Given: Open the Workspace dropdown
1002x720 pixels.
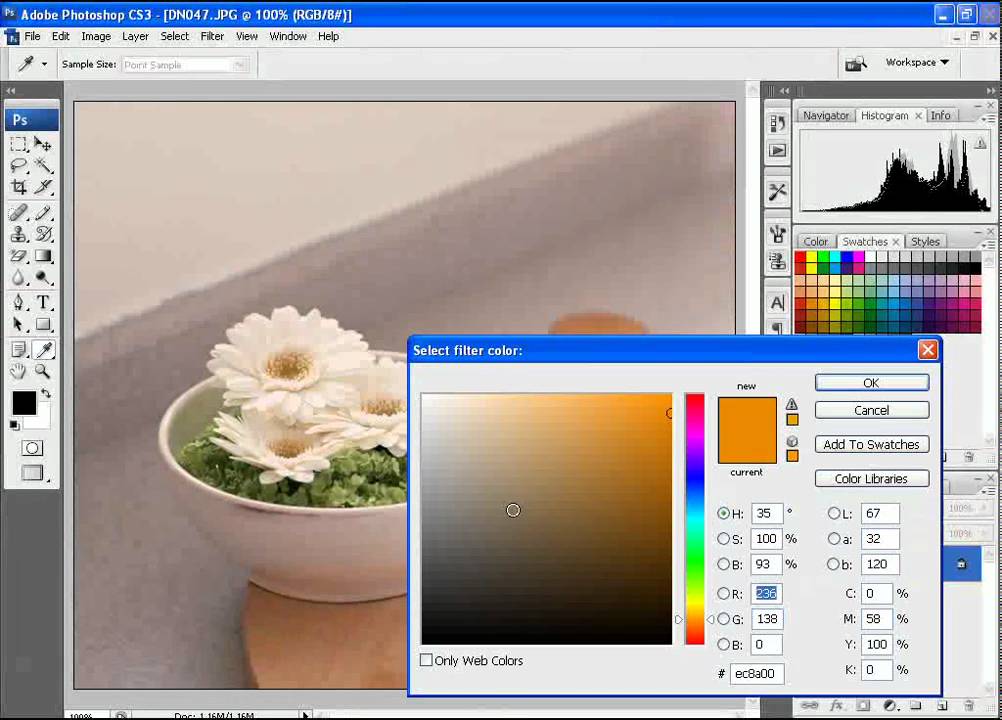Looking at the screenshot, I should [x=917, y=62].
